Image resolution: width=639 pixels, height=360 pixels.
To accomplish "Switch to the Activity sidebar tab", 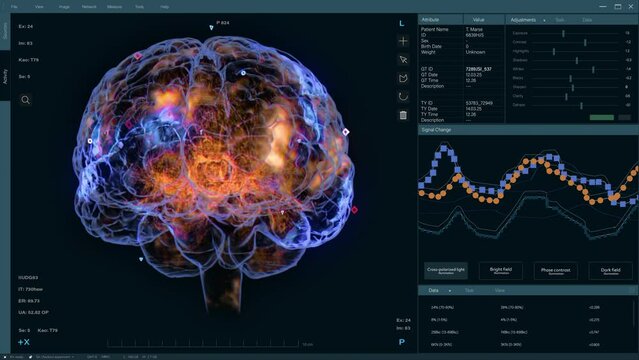I will coord(5,76).
